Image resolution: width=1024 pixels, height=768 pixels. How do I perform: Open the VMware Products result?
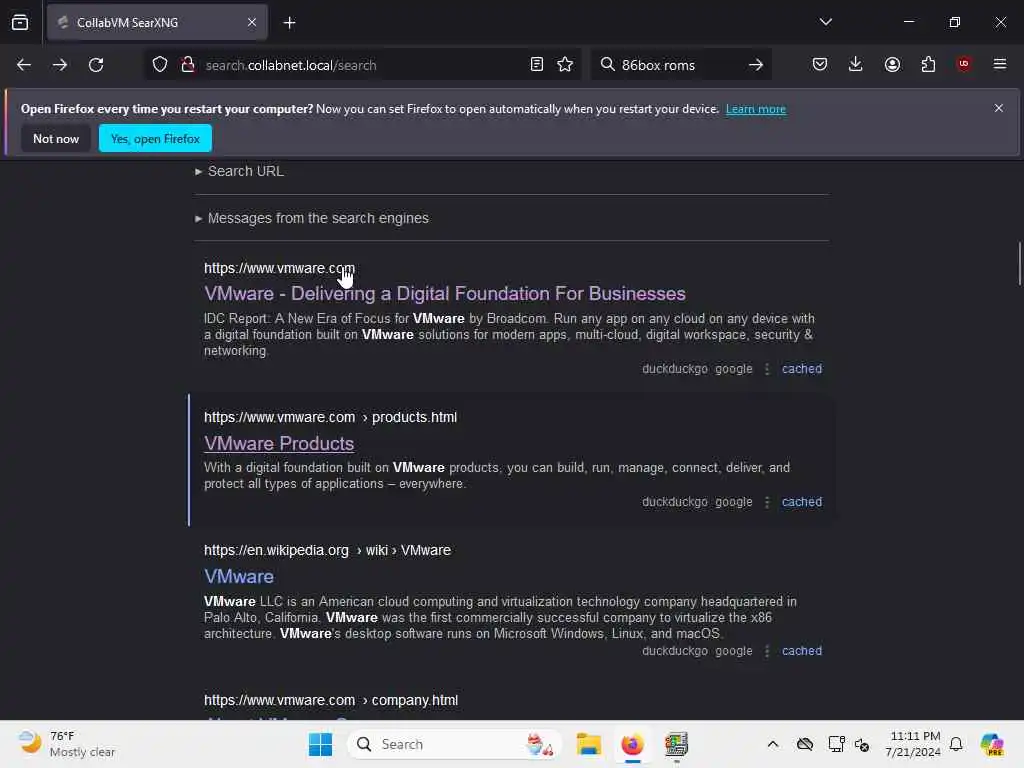tap(279, 443)
